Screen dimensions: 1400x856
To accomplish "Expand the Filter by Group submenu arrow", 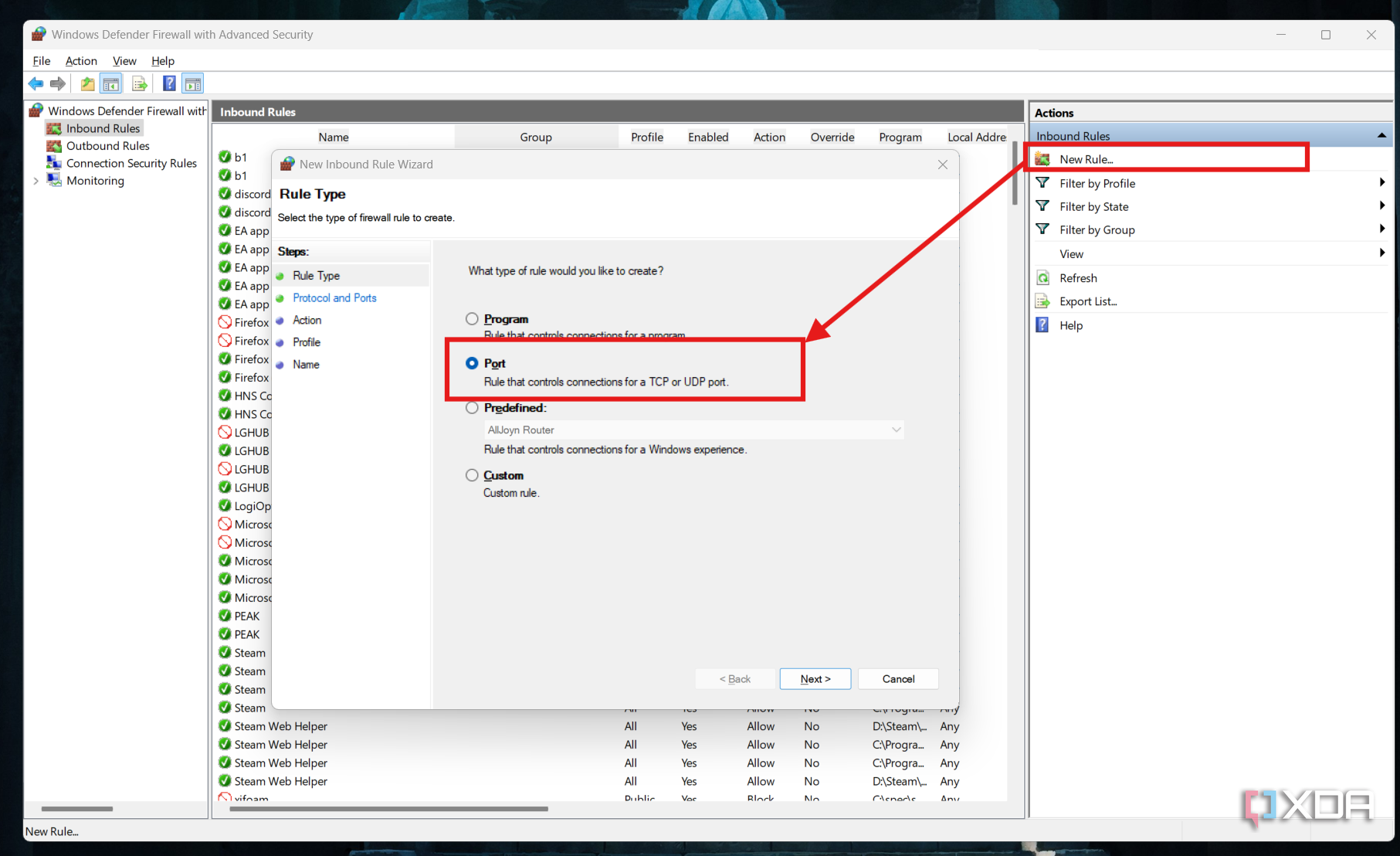I will [1381, 229].
